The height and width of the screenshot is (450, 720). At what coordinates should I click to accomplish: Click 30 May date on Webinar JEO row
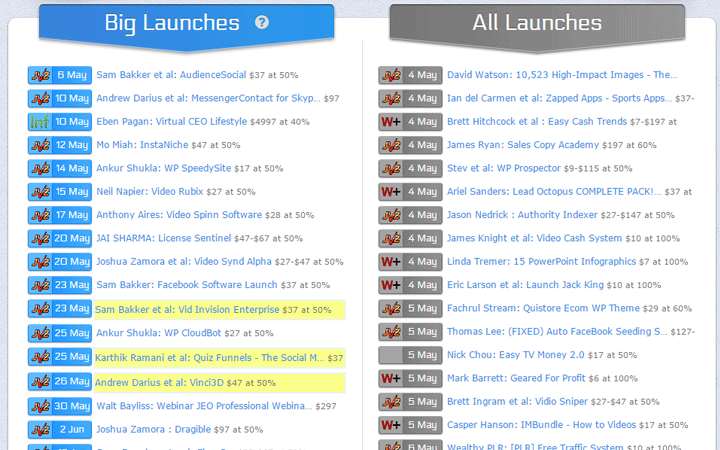point(72,406)
